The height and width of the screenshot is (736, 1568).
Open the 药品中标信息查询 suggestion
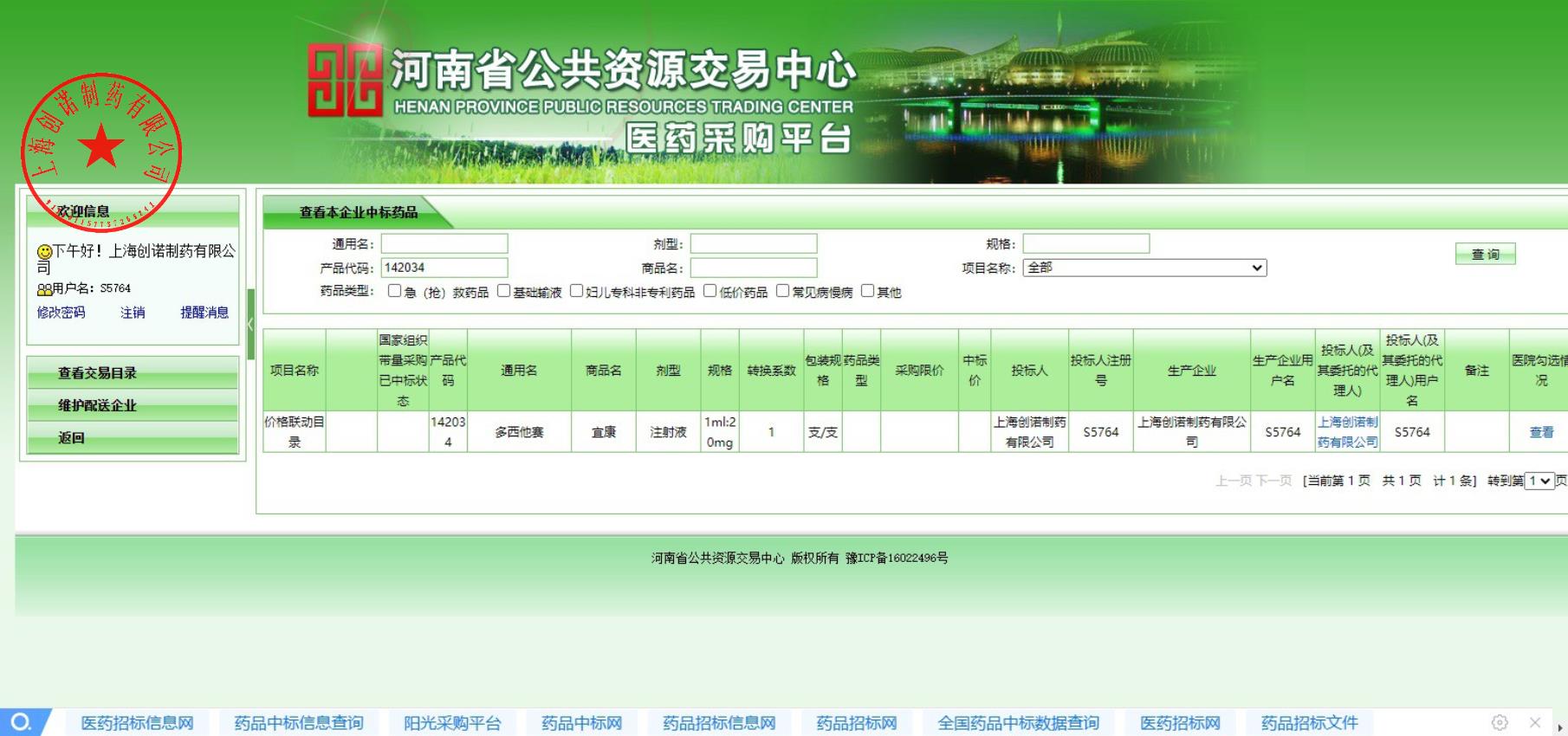click(x=299, y=723)
